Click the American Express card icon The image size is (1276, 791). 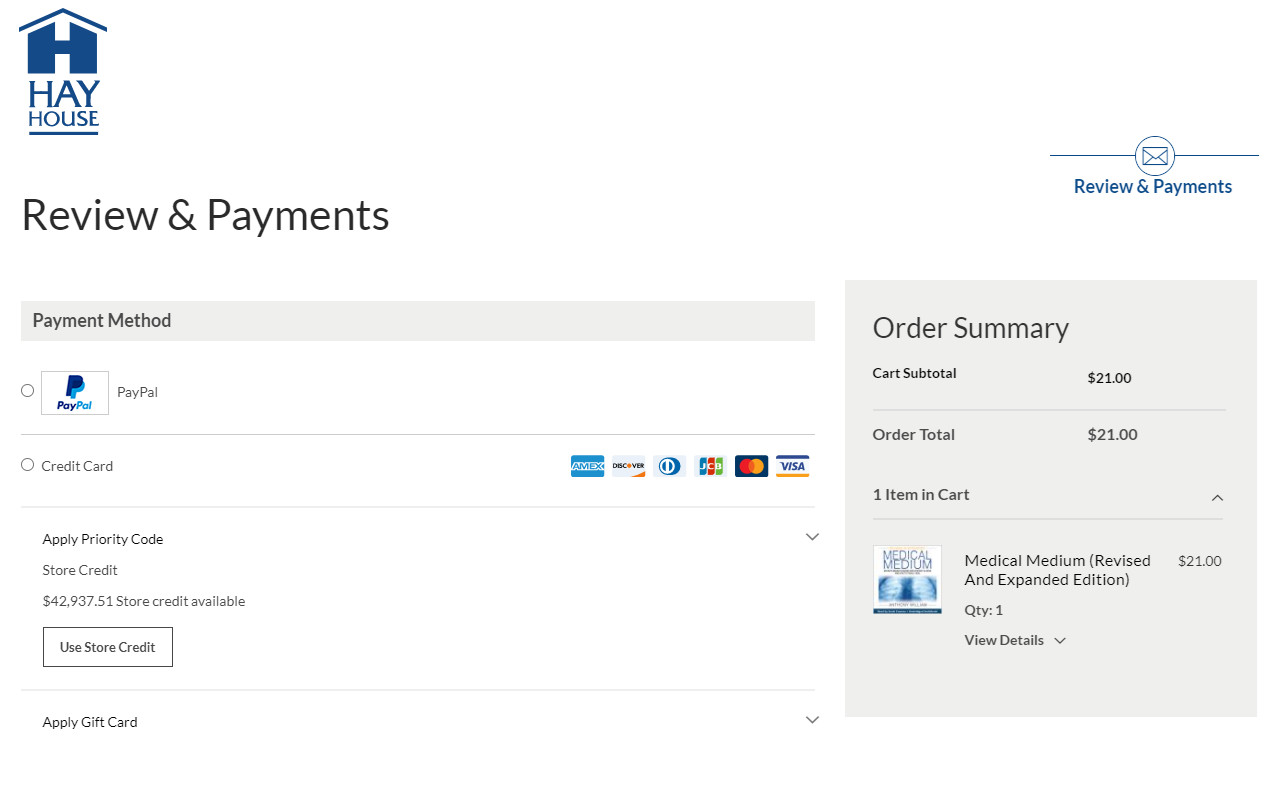point(587,466)
